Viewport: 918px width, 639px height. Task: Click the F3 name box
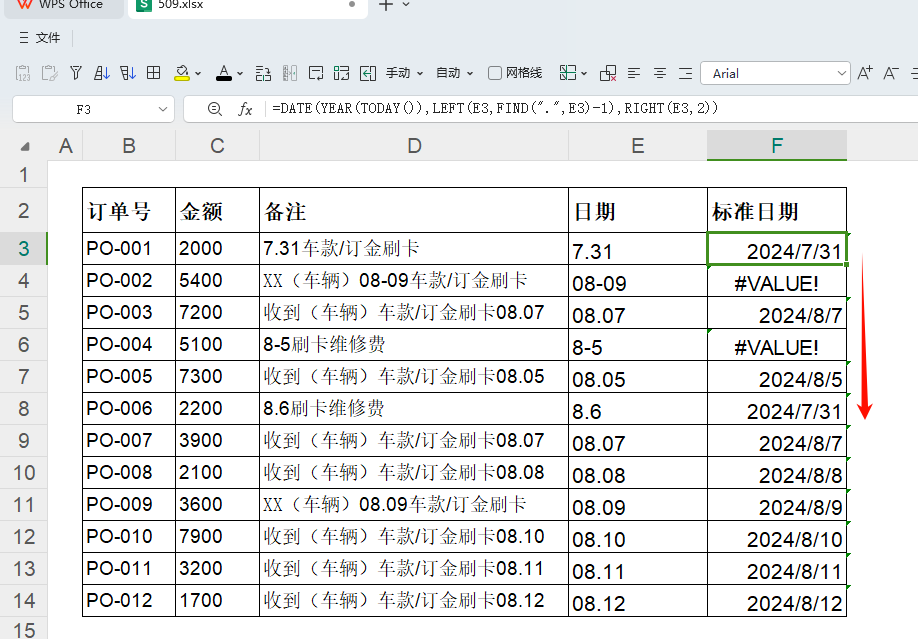84,110
